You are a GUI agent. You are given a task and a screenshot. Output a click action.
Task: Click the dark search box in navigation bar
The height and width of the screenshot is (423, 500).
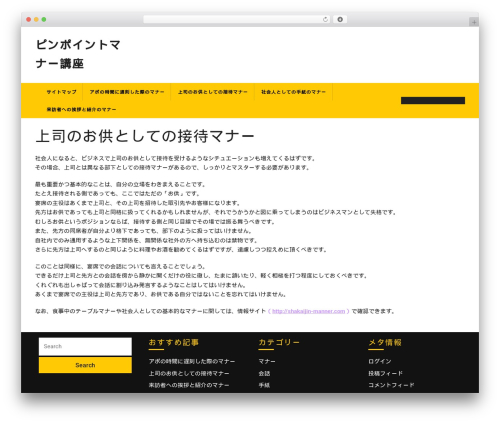[x=433, y=101]
